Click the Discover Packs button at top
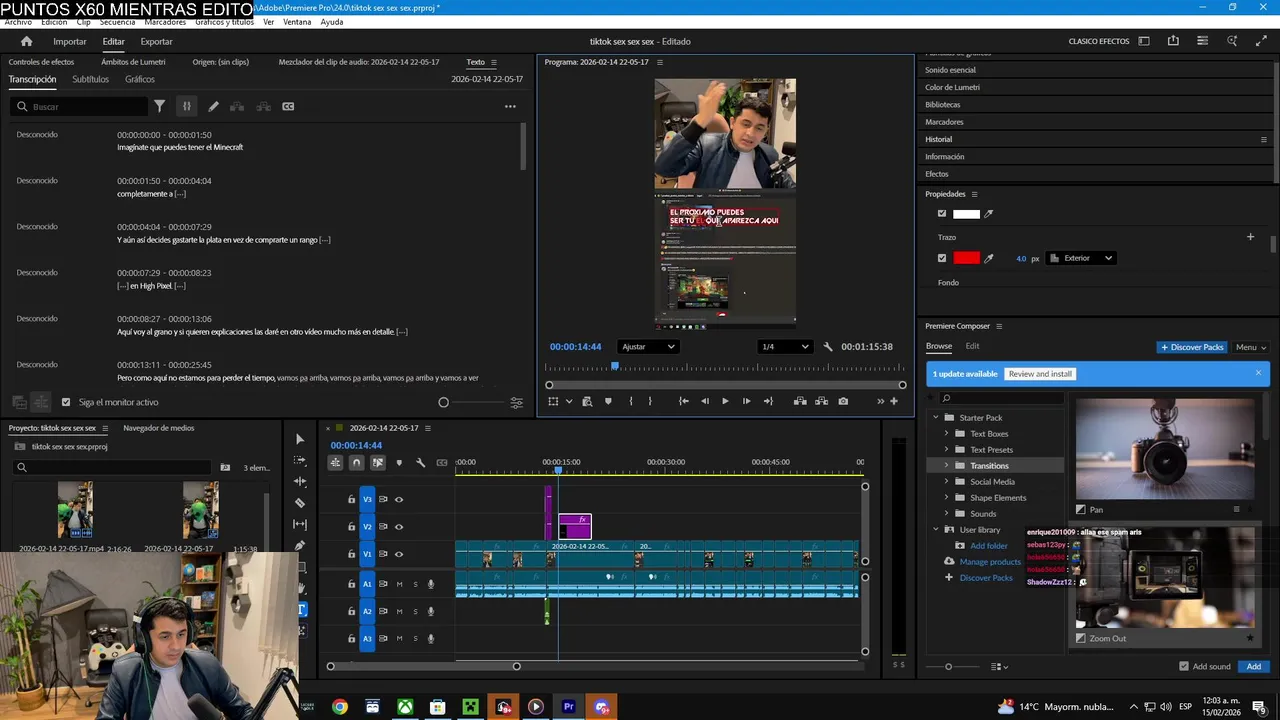Viewport: 1280px width, 720px height. 1192,347
